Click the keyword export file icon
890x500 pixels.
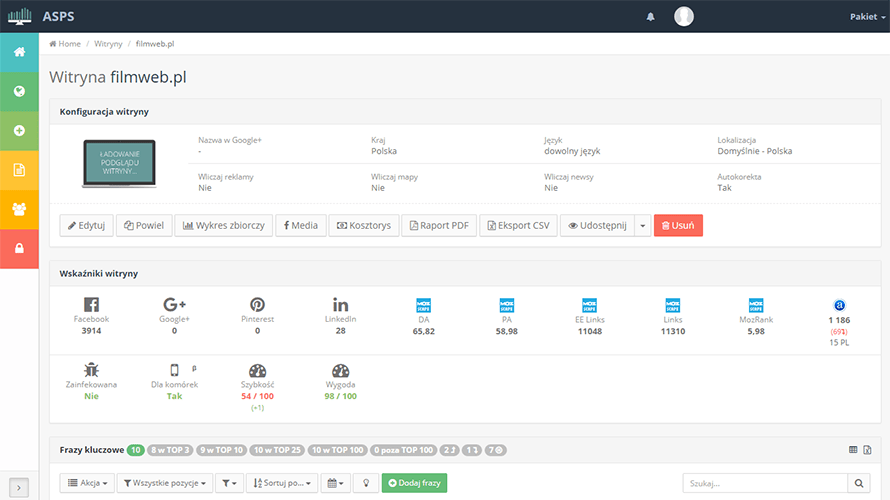[x=867, y=450]
